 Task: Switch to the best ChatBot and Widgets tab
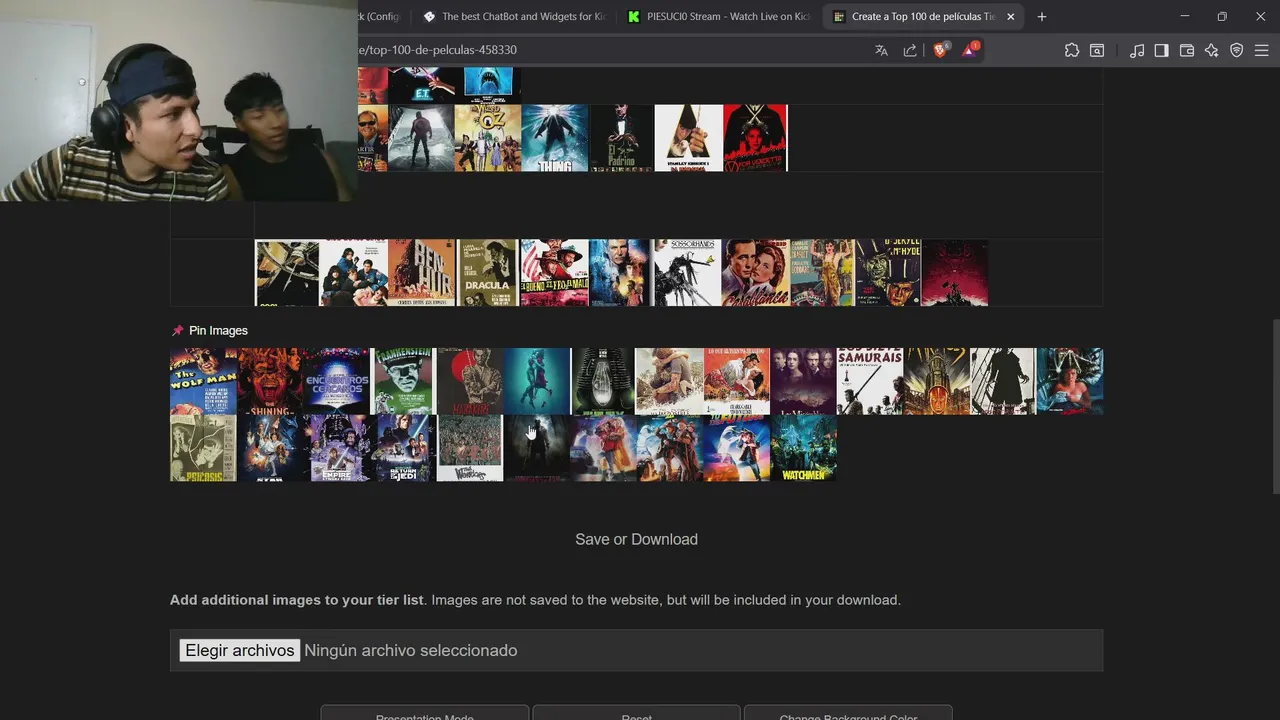coord(514,16)
